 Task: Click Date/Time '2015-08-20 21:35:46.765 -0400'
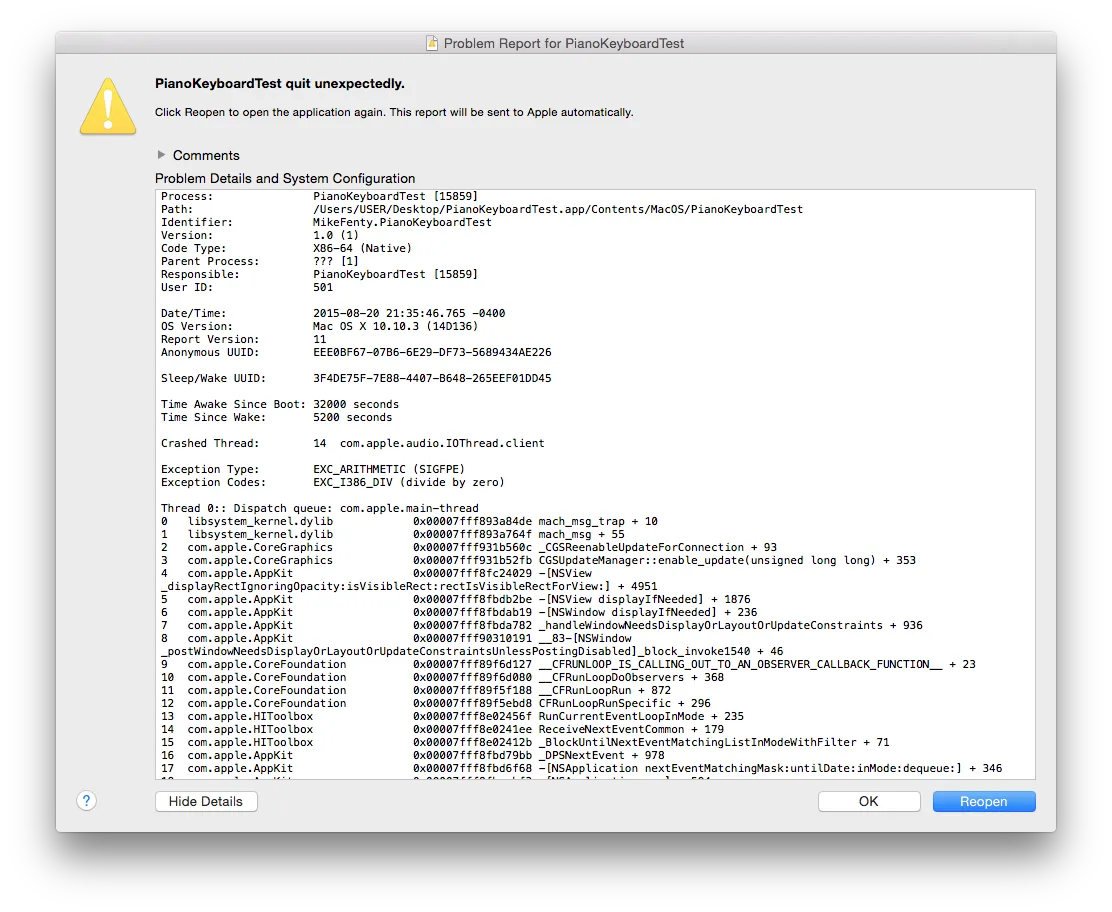(409, 313)
